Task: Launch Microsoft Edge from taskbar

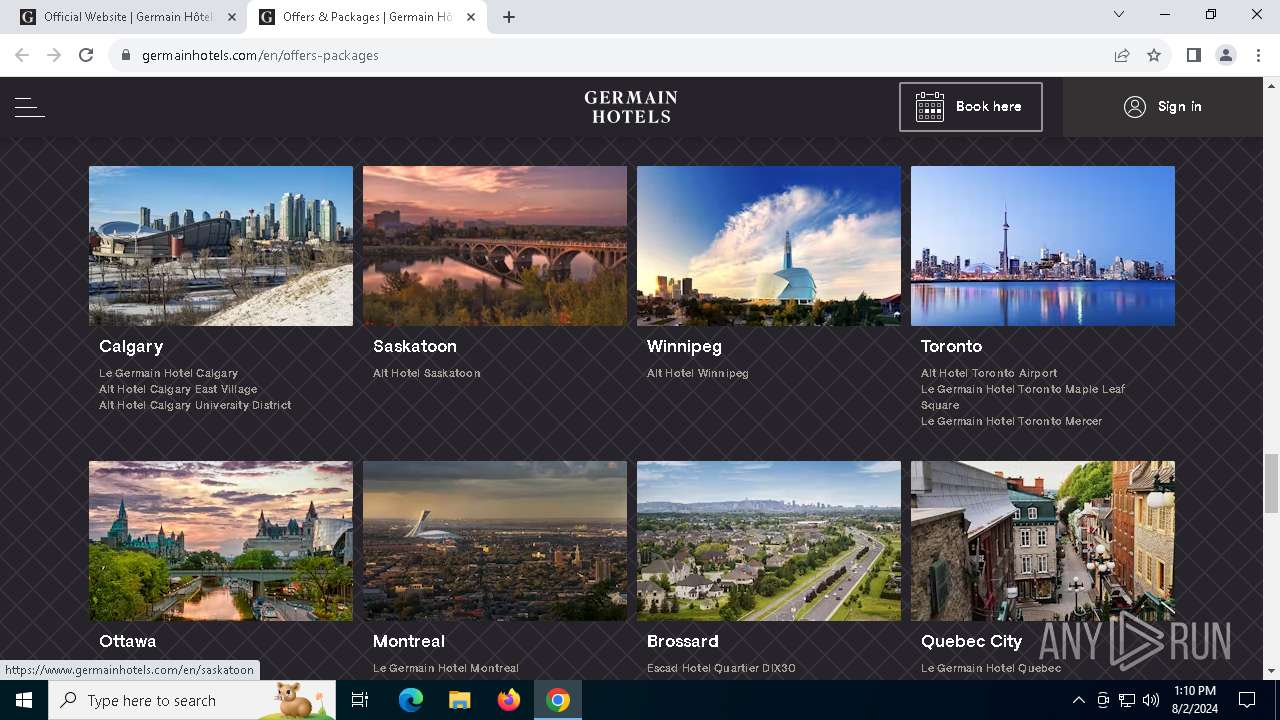Action: (411, 700)
